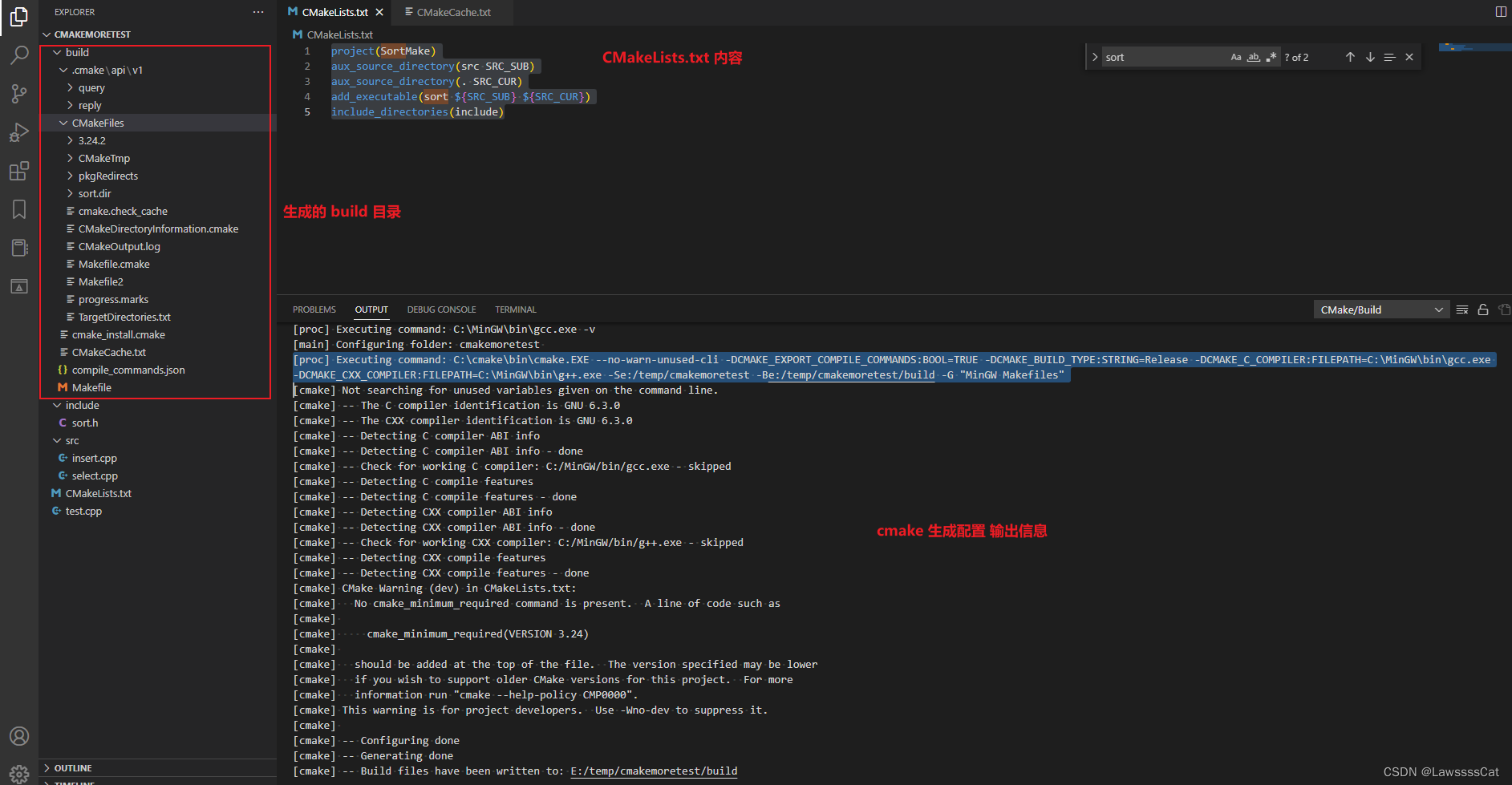
Task: Expand the OUTLINE section
Action: pos(157,768)
